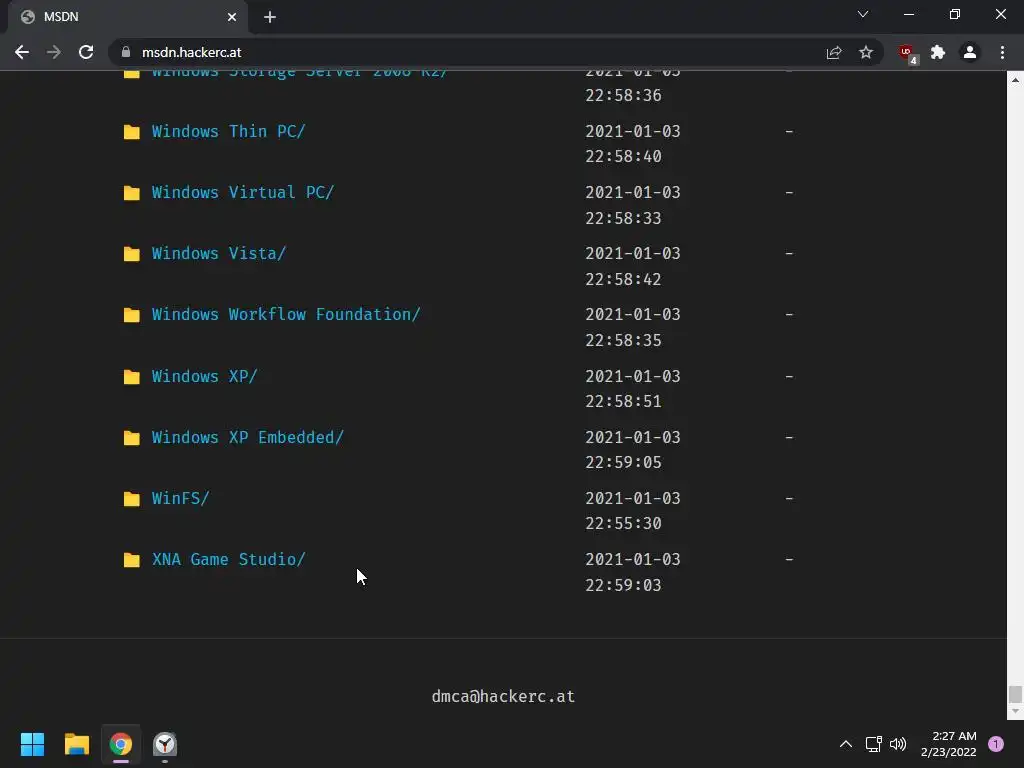Open the Windows XP folder link

204,376
